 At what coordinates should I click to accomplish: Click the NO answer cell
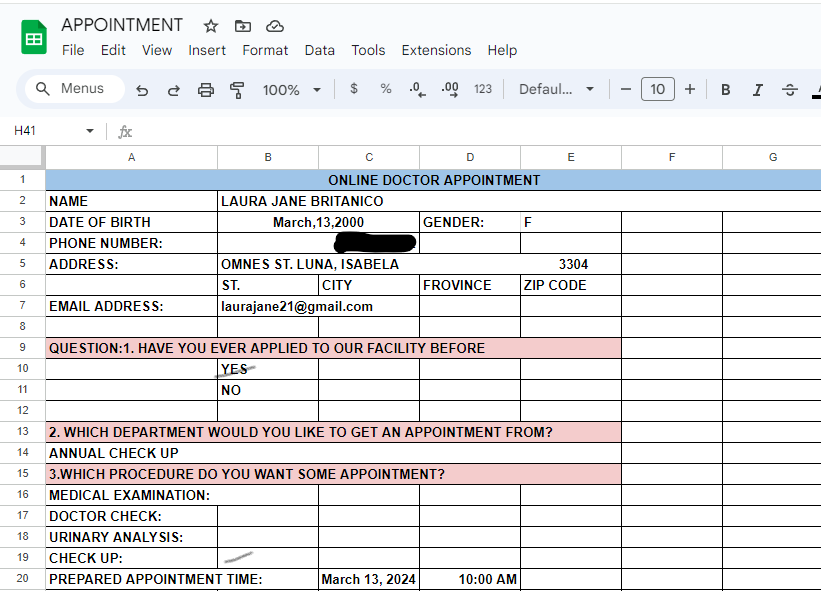268,390
